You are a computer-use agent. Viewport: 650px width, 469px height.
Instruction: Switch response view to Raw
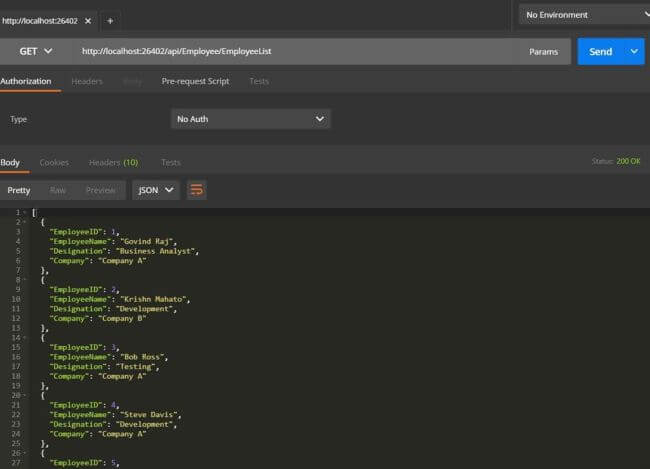58,190
